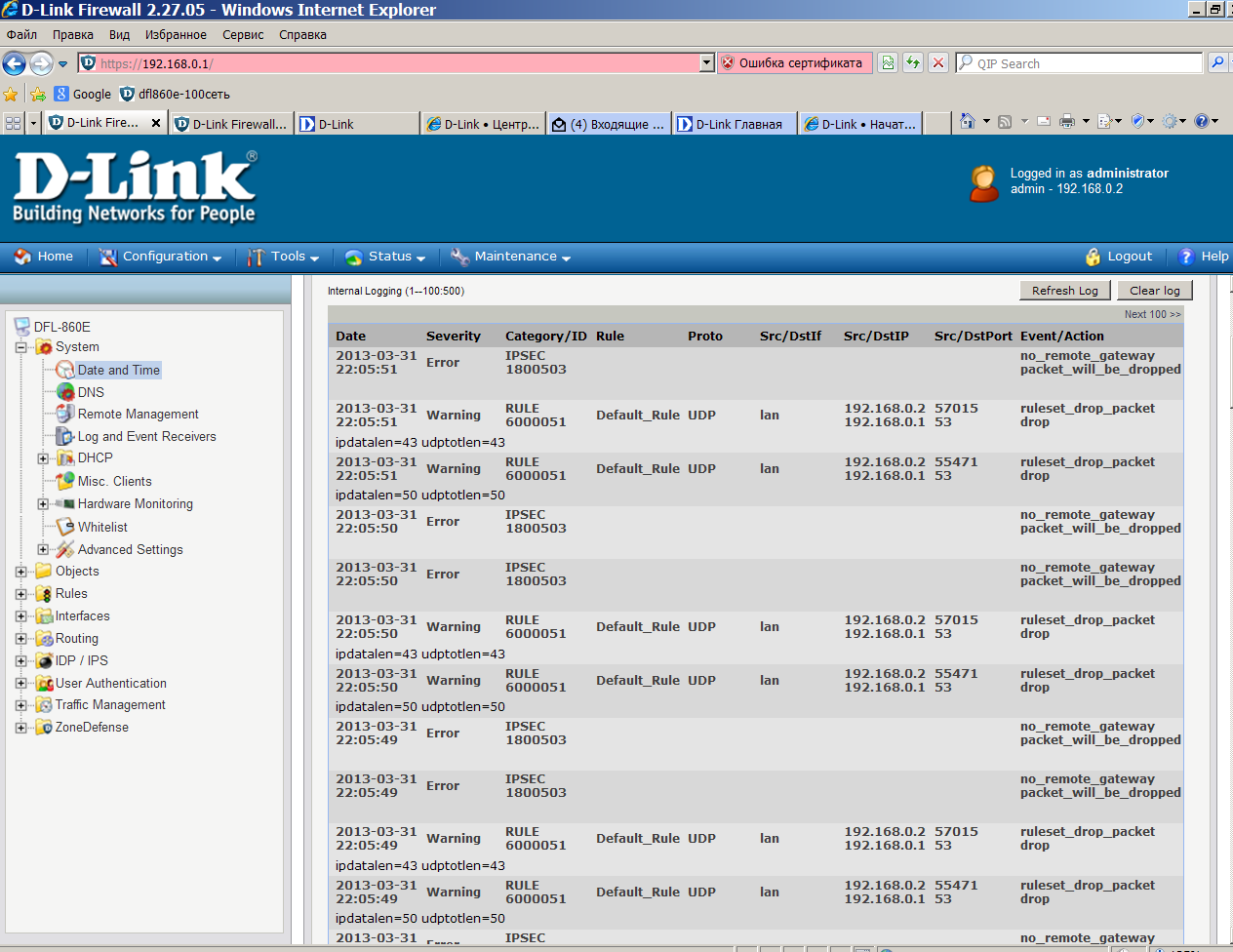Viewport: 1233px width, 952px height.
Task: Click the Google favorites bar link
Action: pyautogui.click(x=82, y=94)
